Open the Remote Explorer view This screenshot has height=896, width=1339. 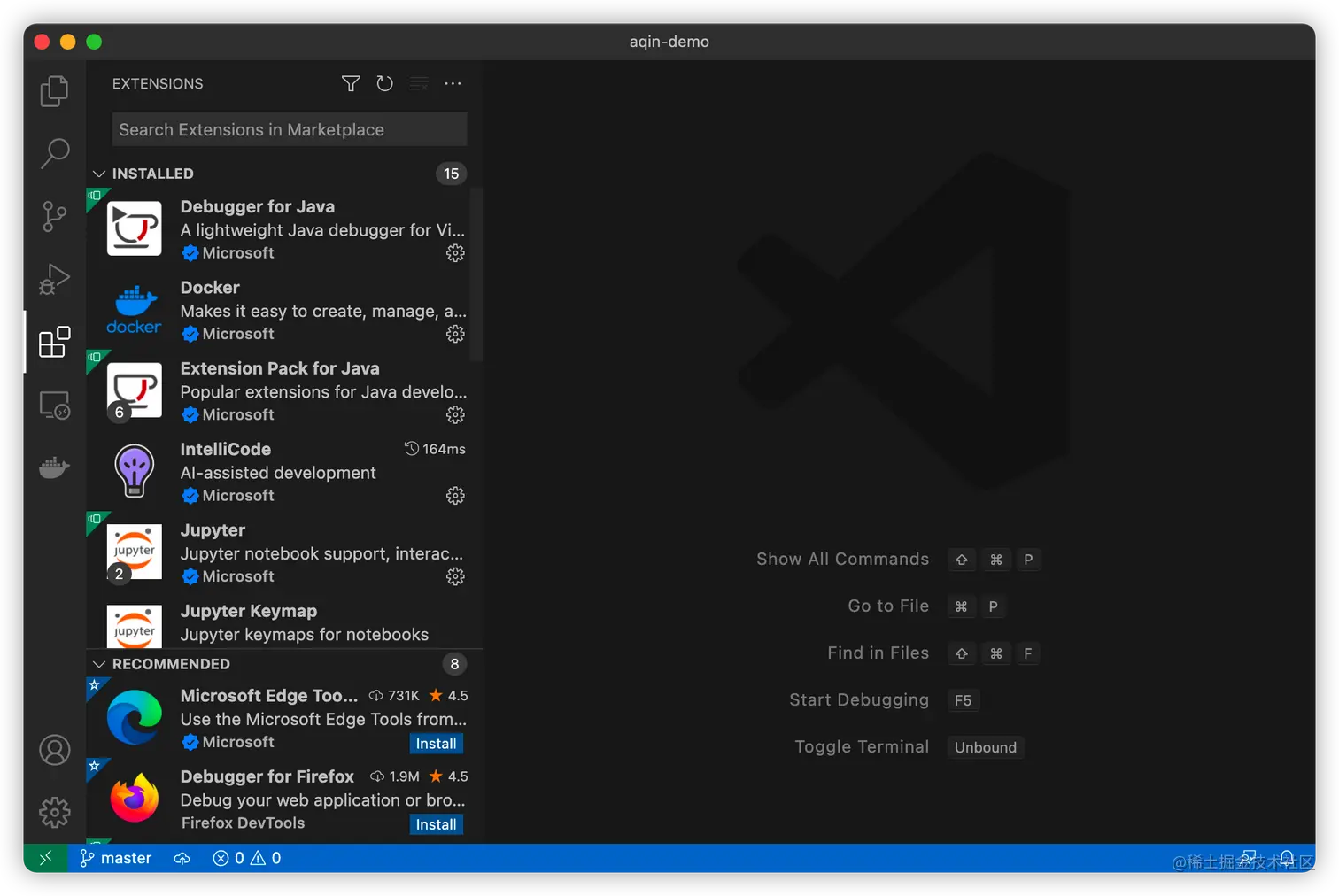pyautogui.click(x=54, y=405)
